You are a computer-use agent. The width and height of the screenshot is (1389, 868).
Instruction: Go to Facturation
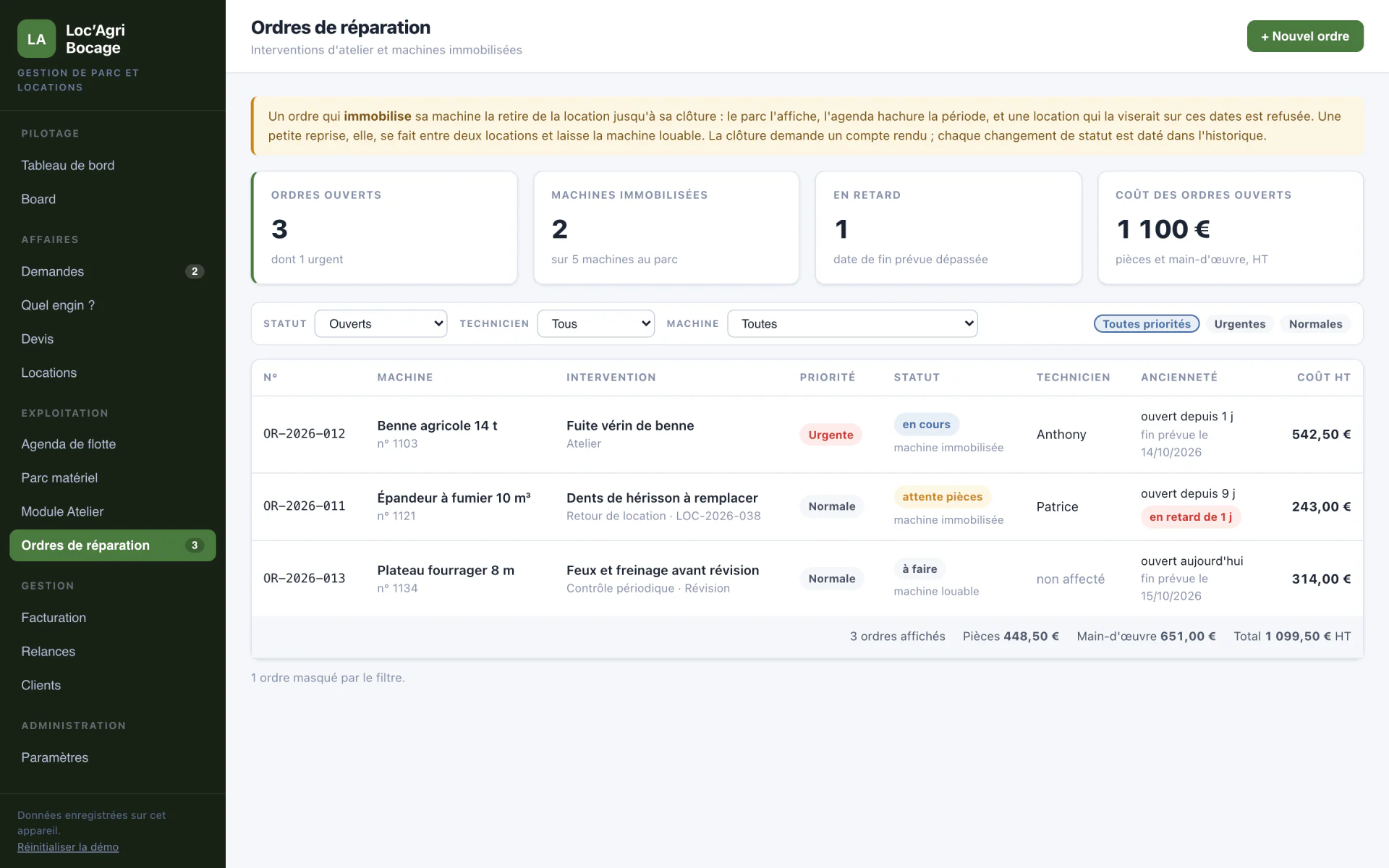pyautogui.click(x=113, y=618)
